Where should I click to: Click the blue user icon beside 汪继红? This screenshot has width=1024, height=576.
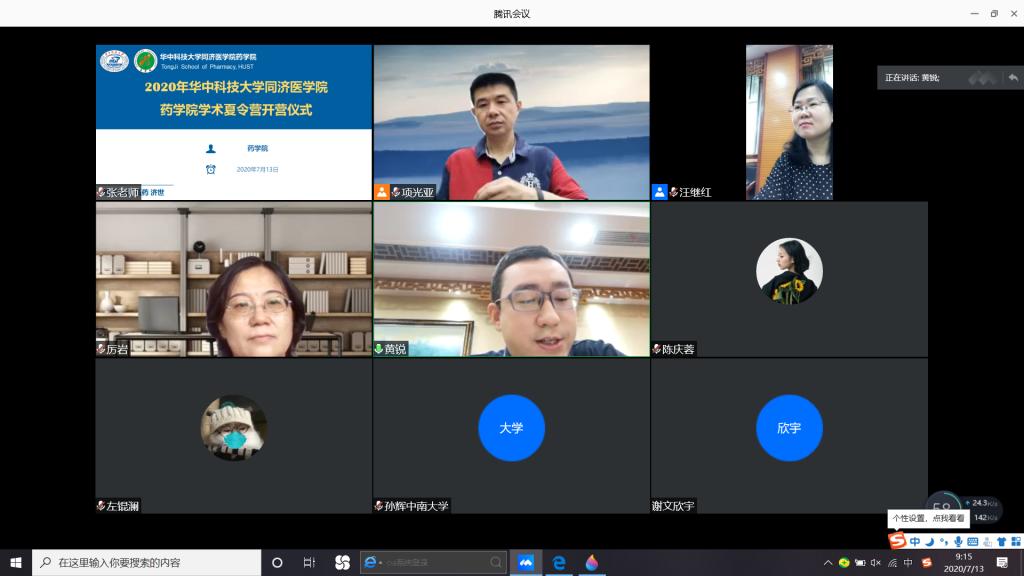tap(660, 192)
